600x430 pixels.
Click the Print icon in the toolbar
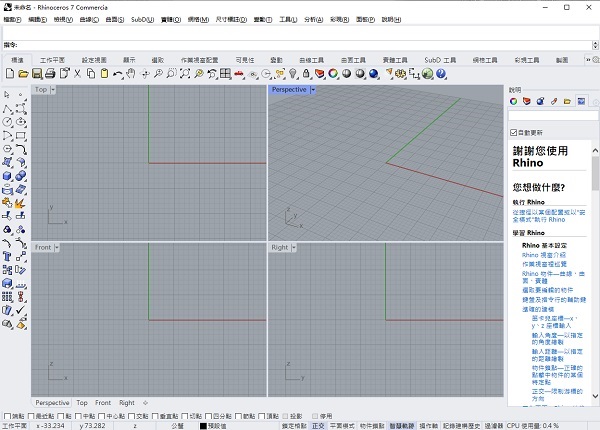pos(49,74)
